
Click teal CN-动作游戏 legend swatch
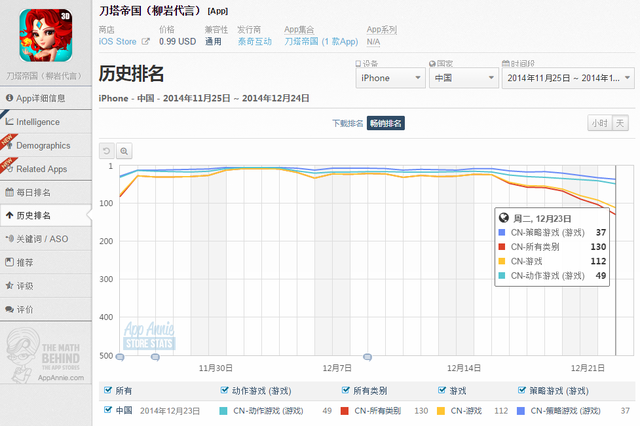223,411
